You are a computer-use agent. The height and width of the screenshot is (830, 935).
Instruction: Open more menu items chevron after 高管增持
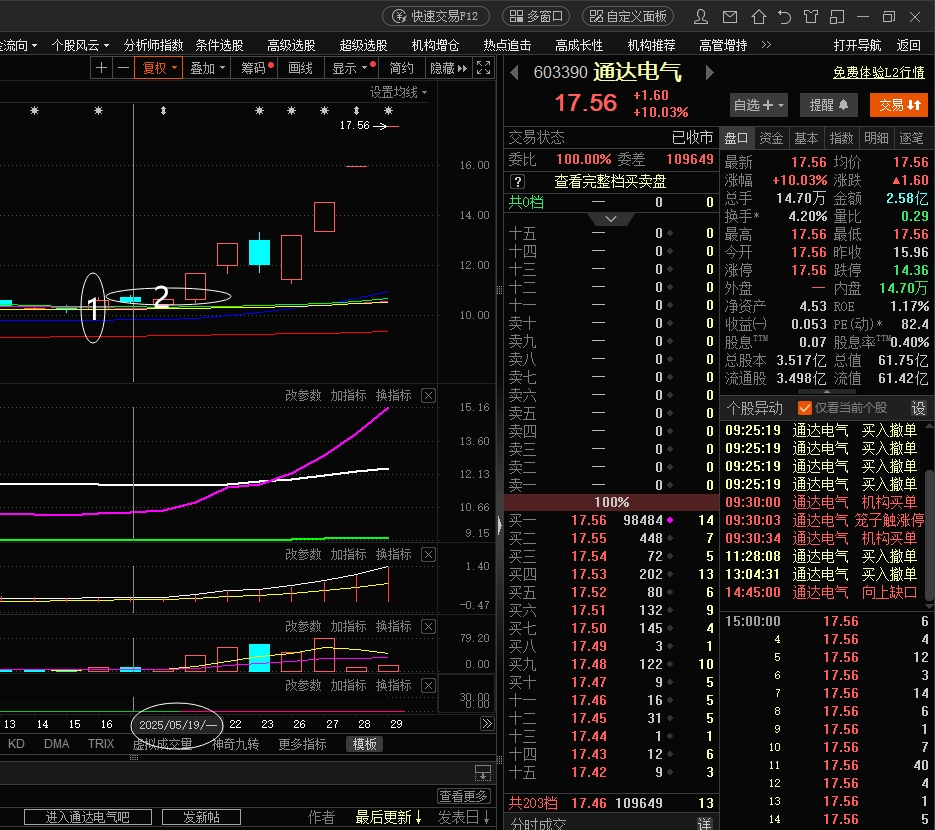click(766, 45)
